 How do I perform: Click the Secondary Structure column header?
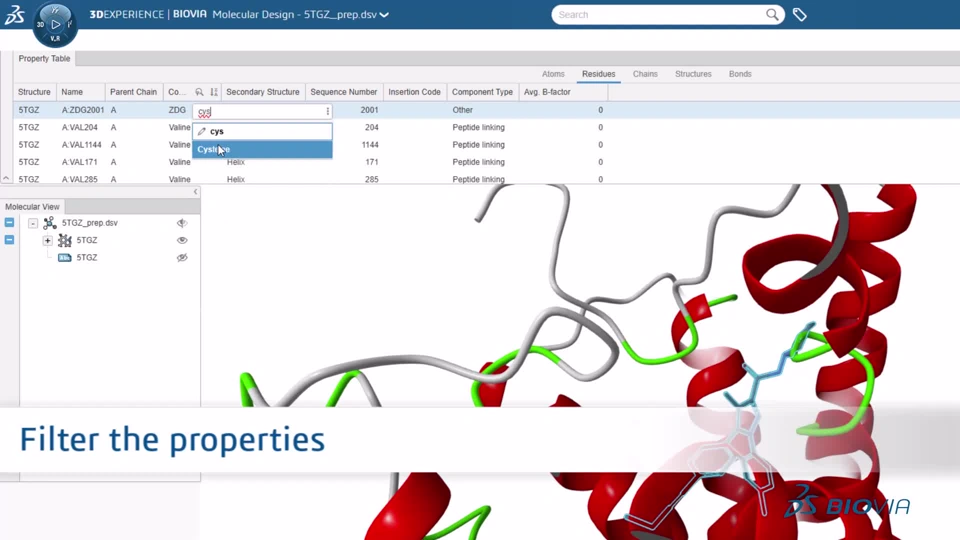(263, 92)
